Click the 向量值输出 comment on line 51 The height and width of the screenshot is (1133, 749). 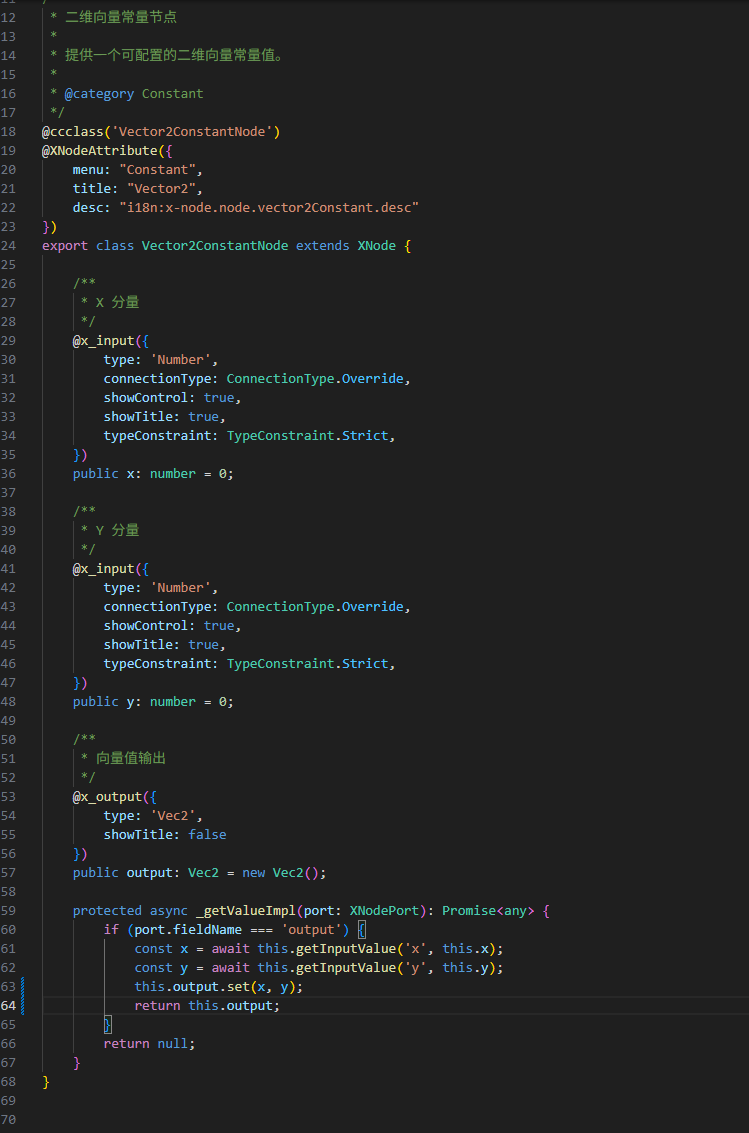tap(131, 758)
